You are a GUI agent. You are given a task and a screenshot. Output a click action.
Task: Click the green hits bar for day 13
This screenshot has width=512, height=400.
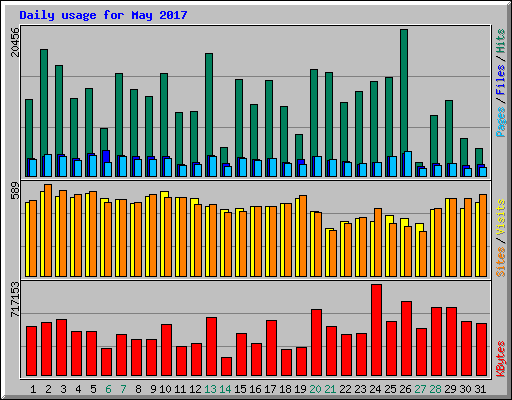(209, 103)
